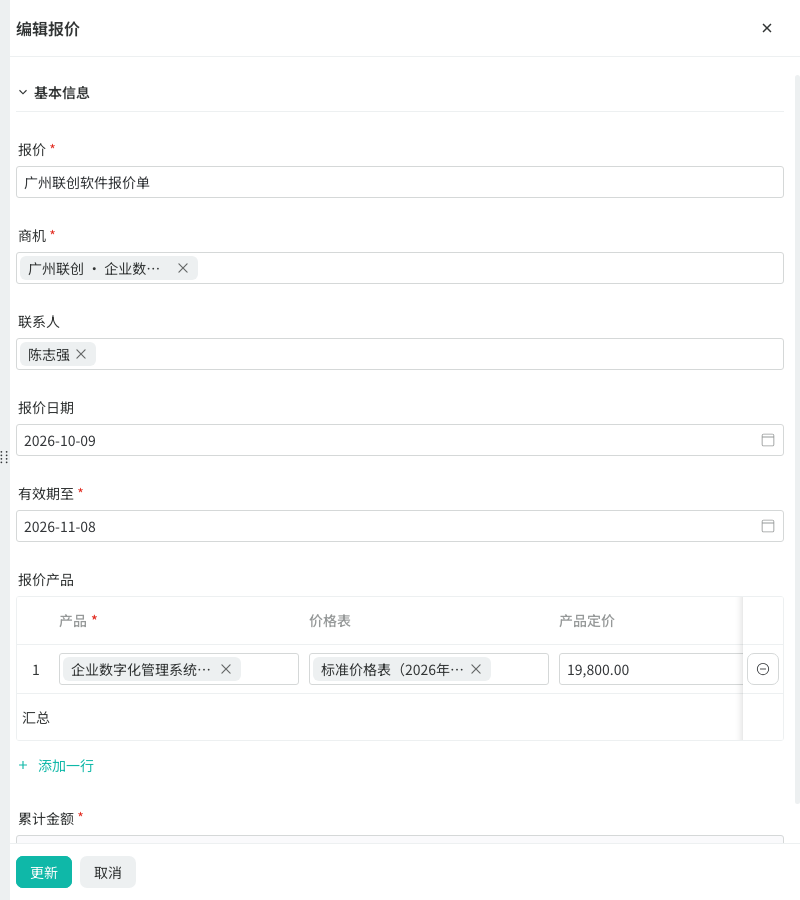Delete row 1 with the minus icon
Viewport: 800px width, 900px height.
point(763,669)
